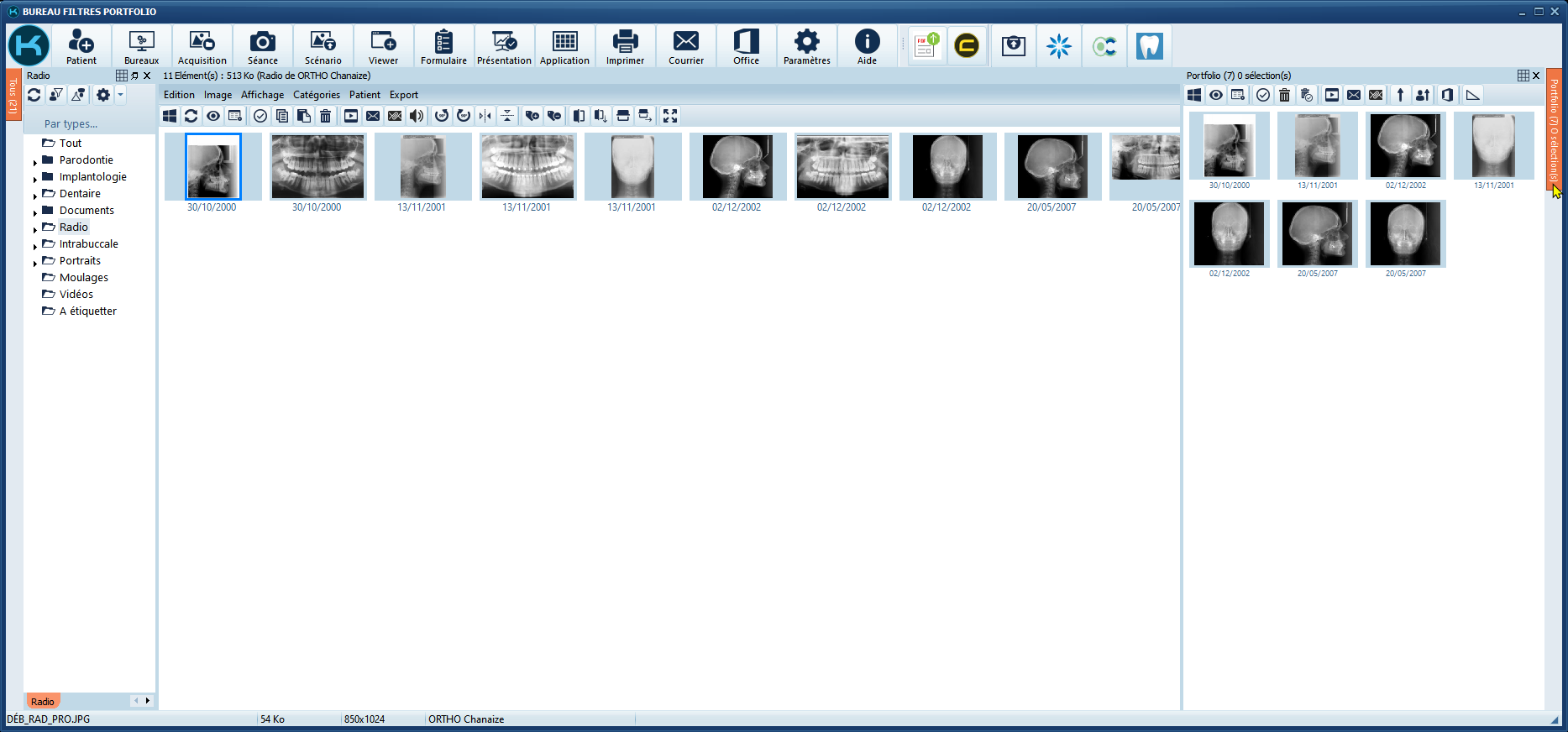Open the Affichage menu

pos(262,95)
